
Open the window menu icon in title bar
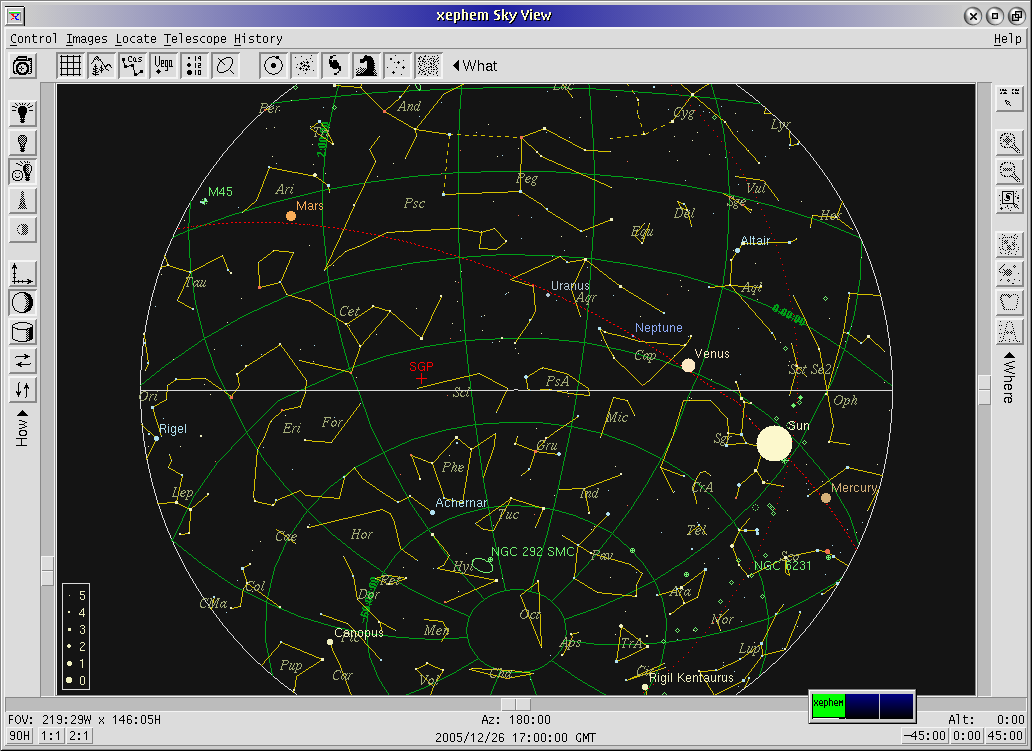coord(15,15)
